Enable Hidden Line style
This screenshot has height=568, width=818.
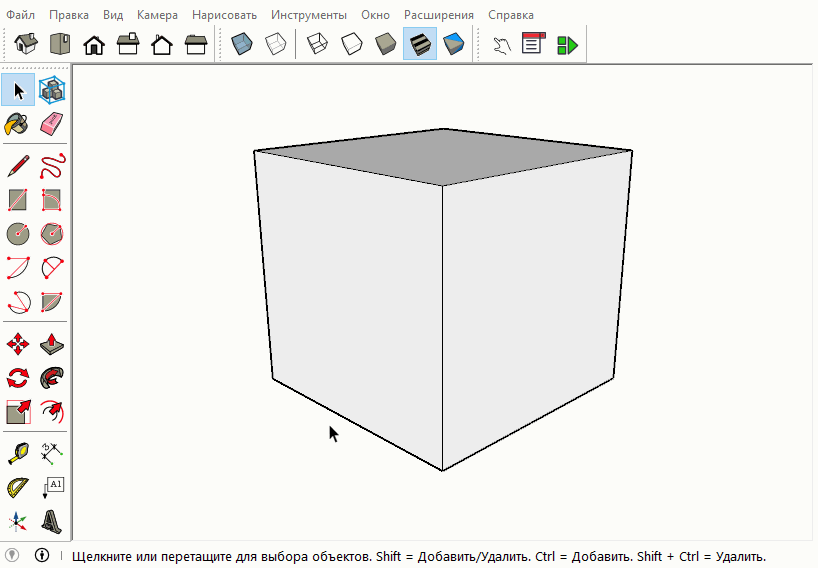click(x=352, y=44)
